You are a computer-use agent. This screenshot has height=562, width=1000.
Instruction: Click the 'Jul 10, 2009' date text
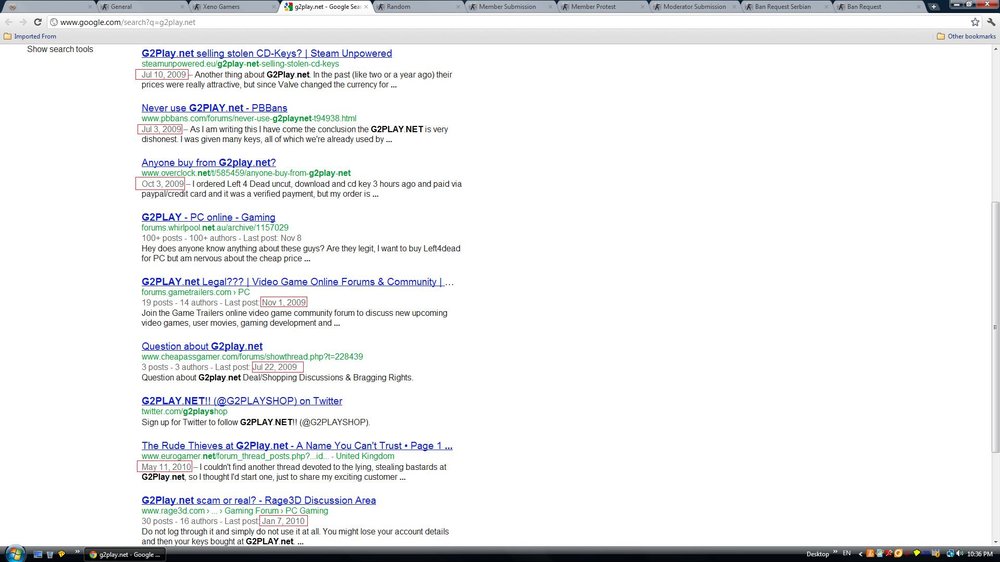coord(164,75)
